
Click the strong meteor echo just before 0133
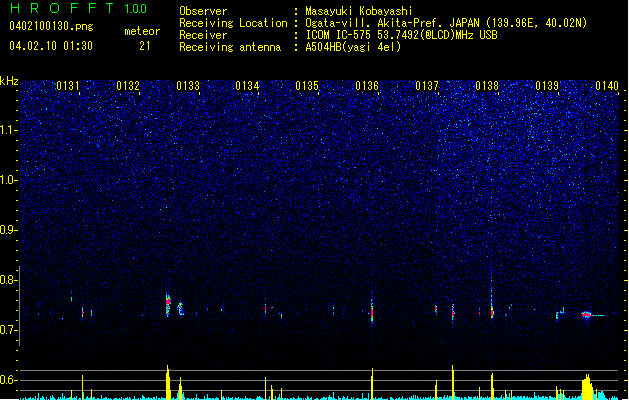(168, 304)
